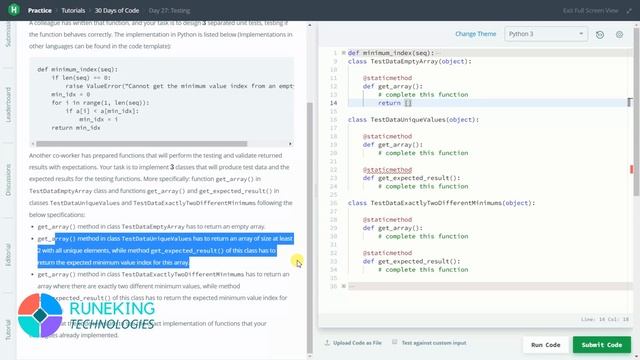Click the Upload Code as File label
This screenshot has width=640, height=360.
click(x=357, y=343)
